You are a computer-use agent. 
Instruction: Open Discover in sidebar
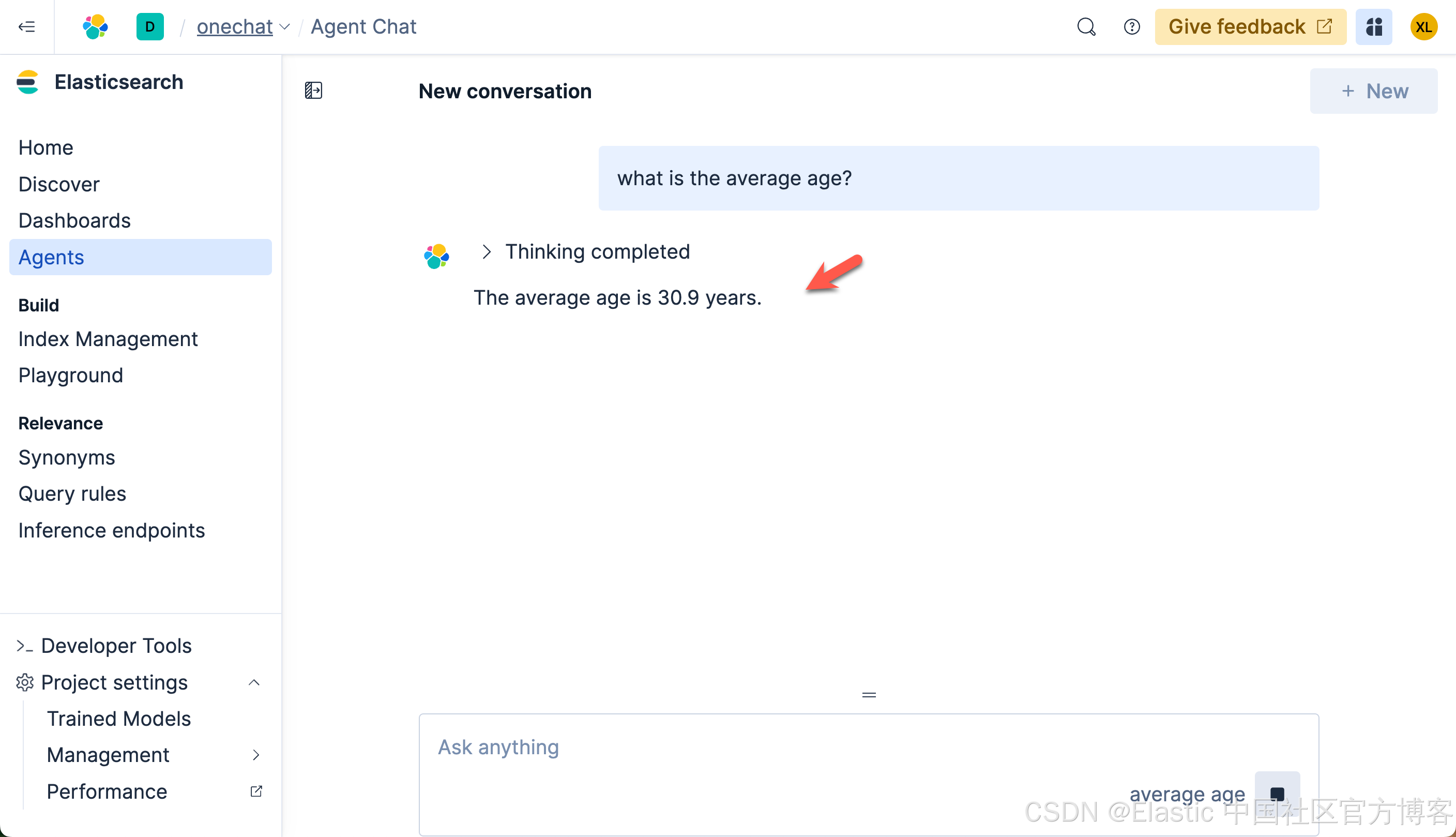coord(59,184)
